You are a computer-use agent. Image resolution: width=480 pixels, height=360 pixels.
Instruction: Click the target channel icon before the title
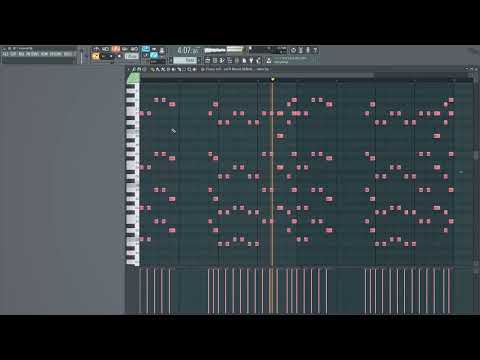(203, 69)
